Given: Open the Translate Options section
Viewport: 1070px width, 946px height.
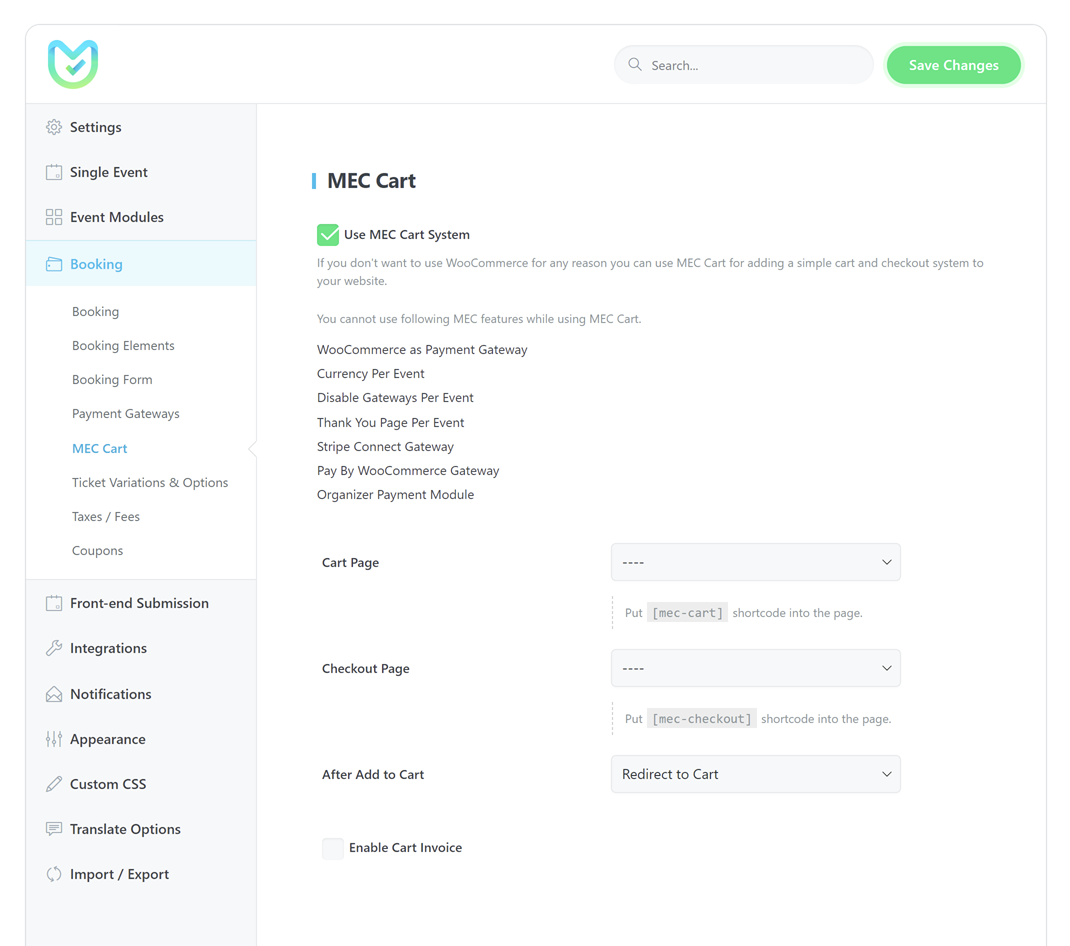Looking at the screenshot, I should 125,829.
